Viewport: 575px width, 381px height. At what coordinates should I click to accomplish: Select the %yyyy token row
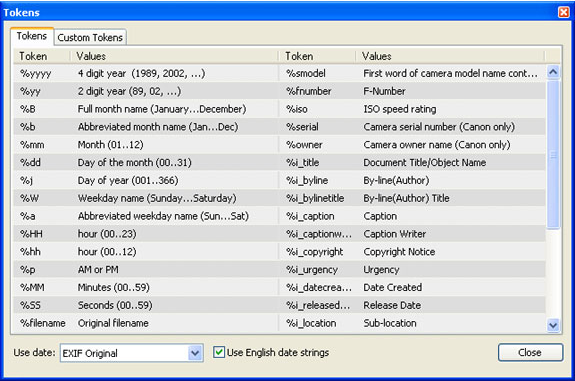[x=145, y=73]
